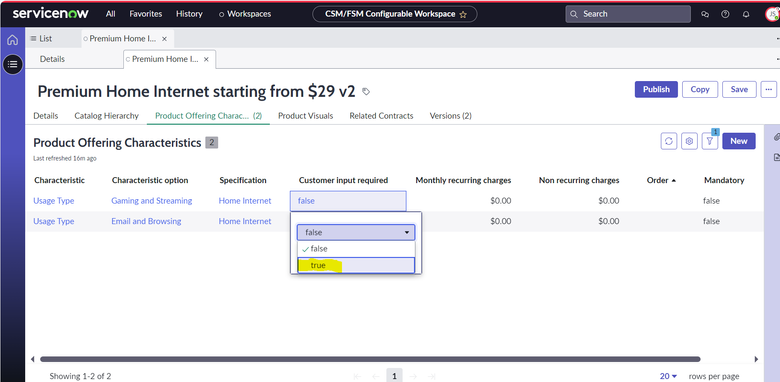Open the All menu
Image resolution: width=780 pixels, height=382 pixels.
click(x=110, y=14)
